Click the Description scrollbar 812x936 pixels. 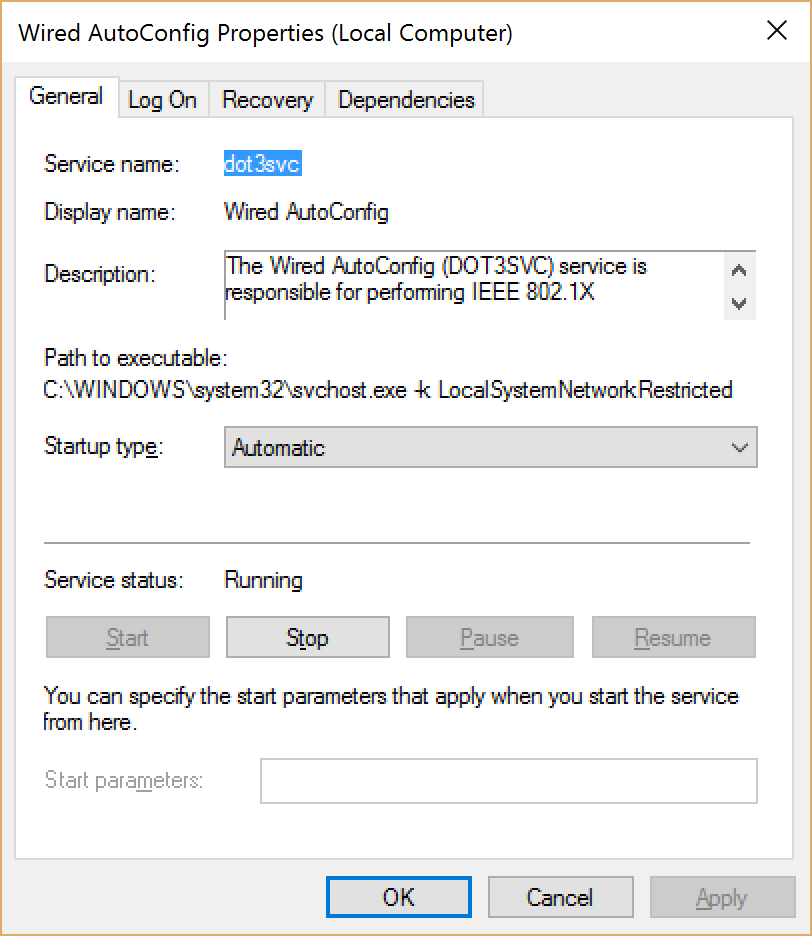coord(738,285)
